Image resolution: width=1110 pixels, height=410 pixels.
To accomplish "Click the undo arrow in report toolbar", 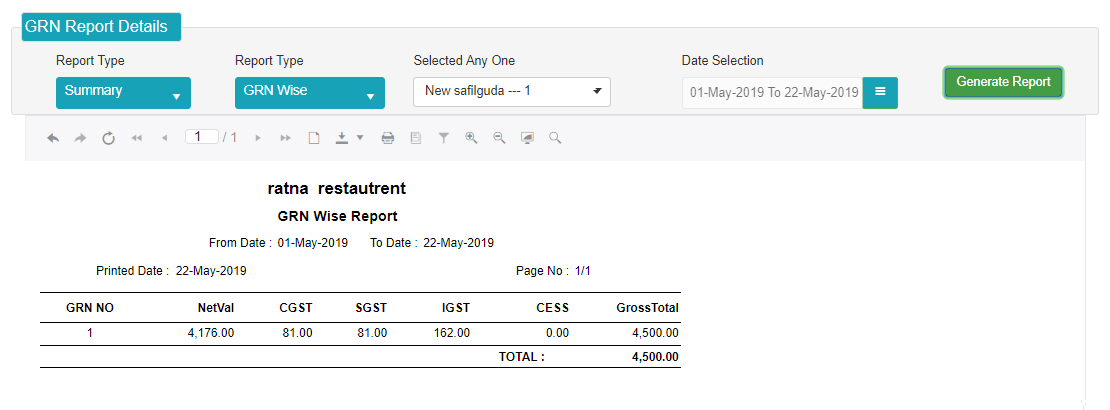I will [x=53, y=138].
